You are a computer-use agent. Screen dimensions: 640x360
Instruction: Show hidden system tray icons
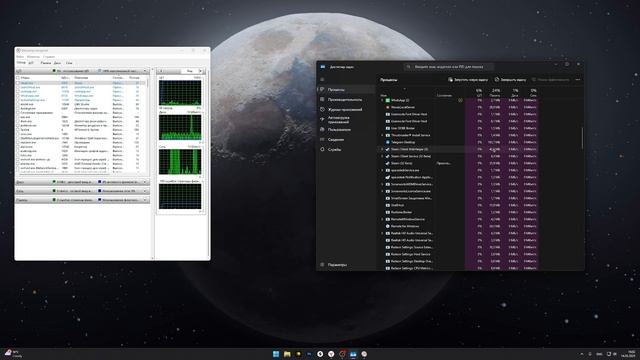pos(581,354)
